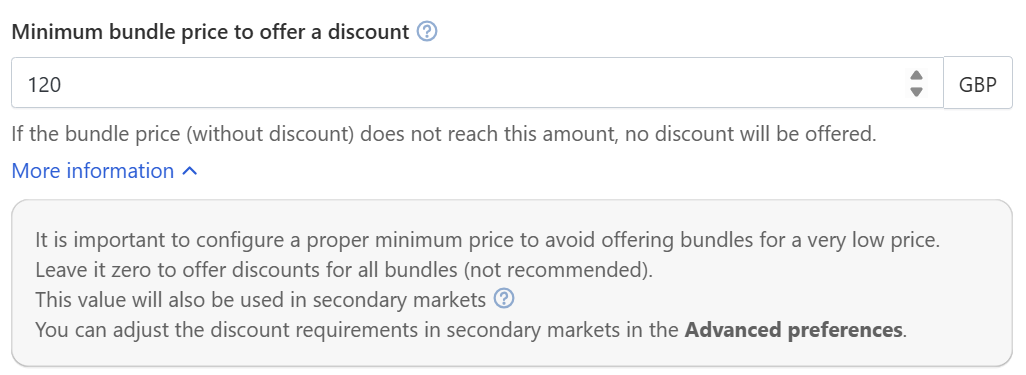Click the 'You can adjust the discount requirements' line
Screen dimensions: 1026x375
pos(471,330)
